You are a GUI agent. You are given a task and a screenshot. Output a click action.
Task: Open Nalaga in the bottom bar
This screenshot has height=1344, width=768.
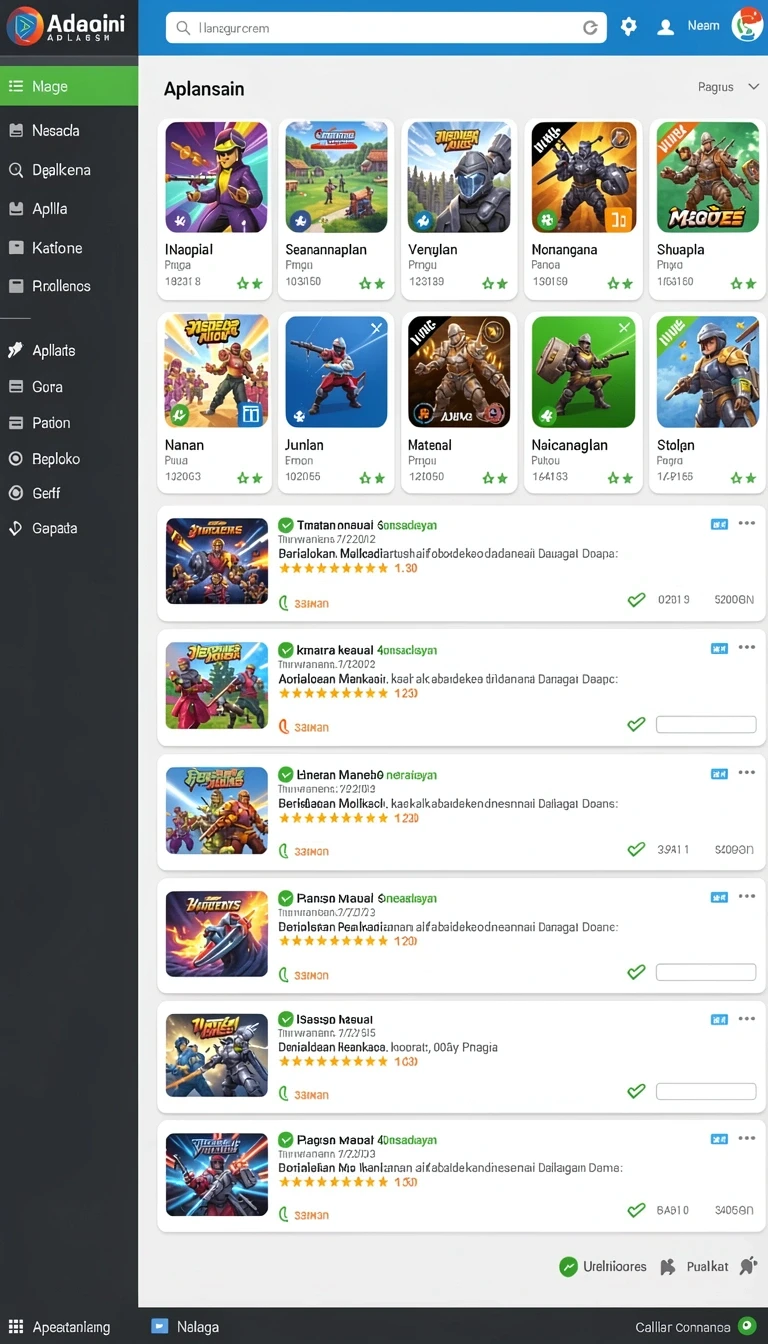[185, 1327]
